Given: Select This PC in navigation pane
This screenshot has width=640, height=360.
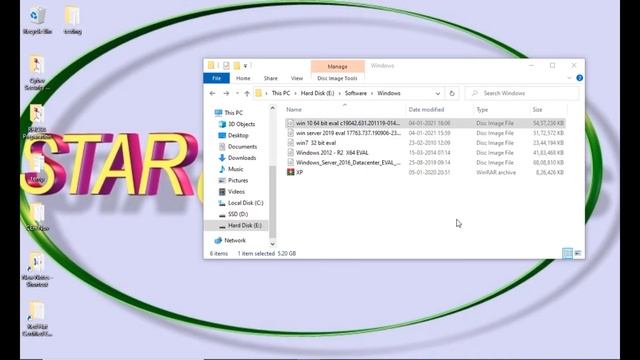Looking at the screenshot, I should 233,113.
